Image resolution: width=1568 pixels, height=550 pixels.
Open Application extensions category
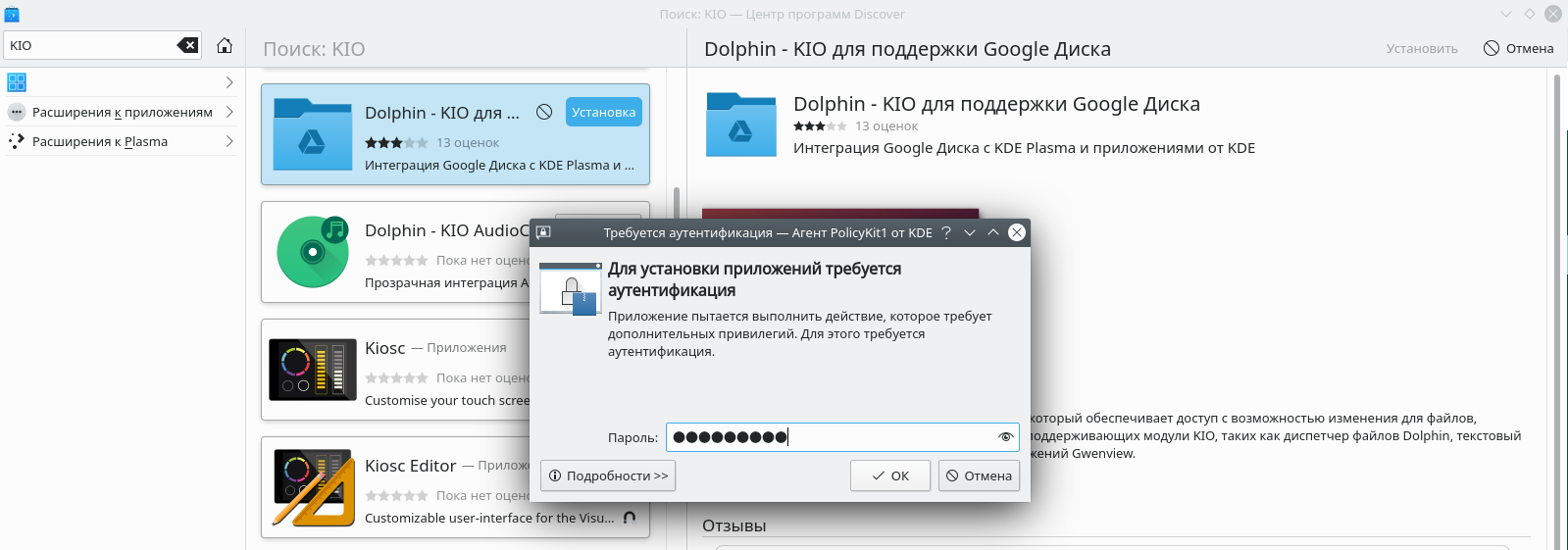tap(122, 112)
